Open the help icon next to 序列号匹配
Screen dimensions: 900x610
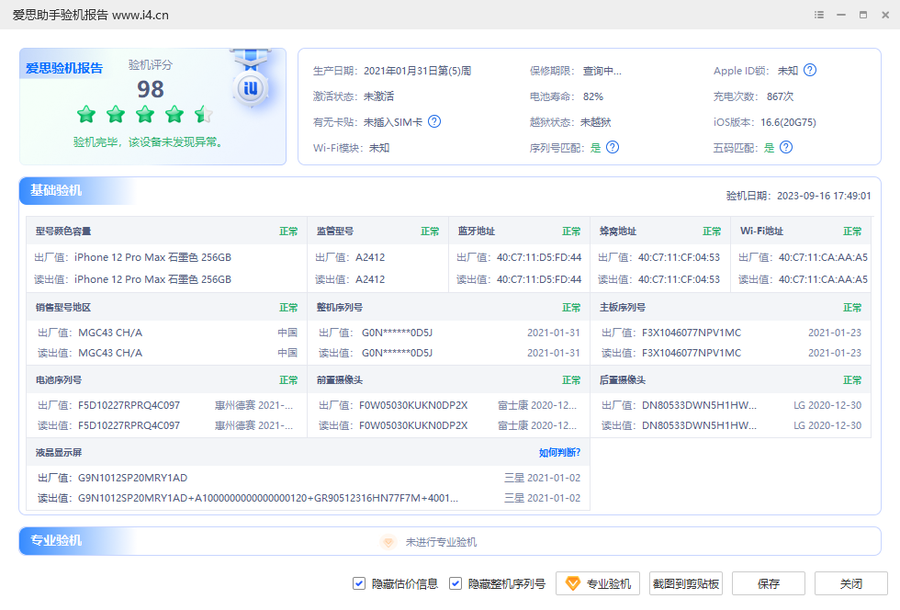pyautogui.click(x=612, y=147)
